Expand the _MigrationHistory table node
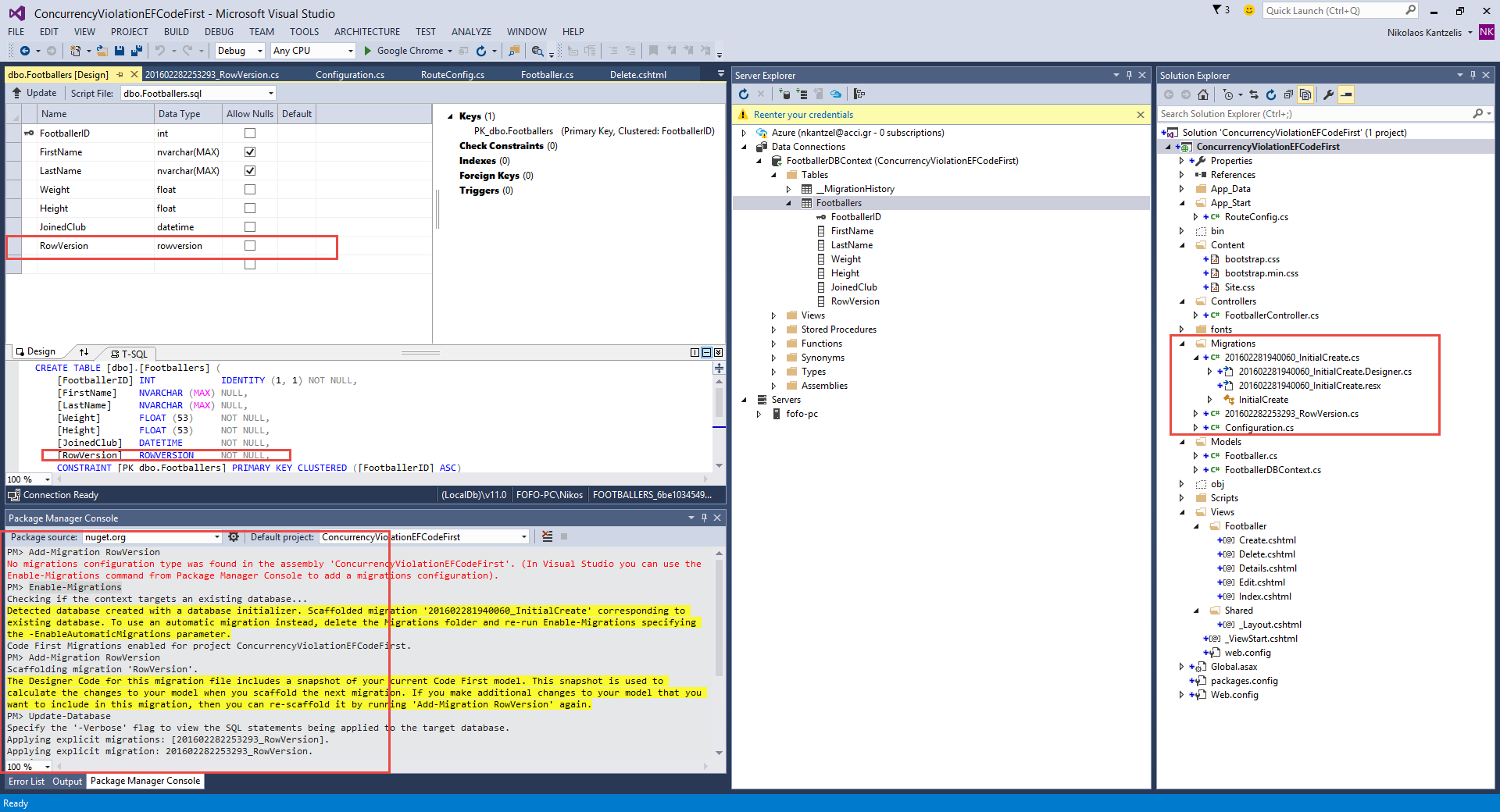 [x=788, y=190]
